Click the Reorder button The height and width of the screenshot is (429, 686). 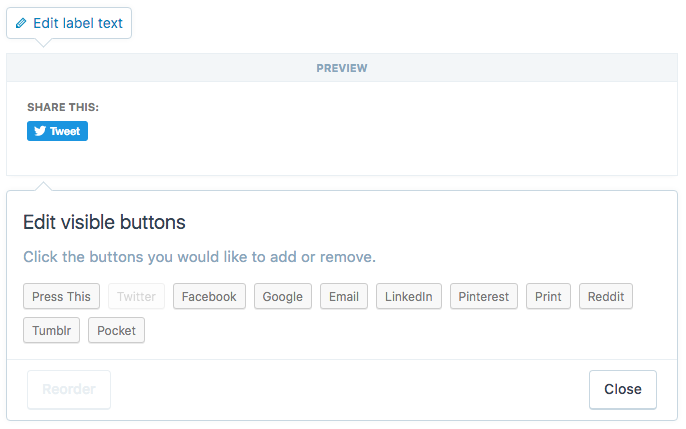[x=69, y=389]
